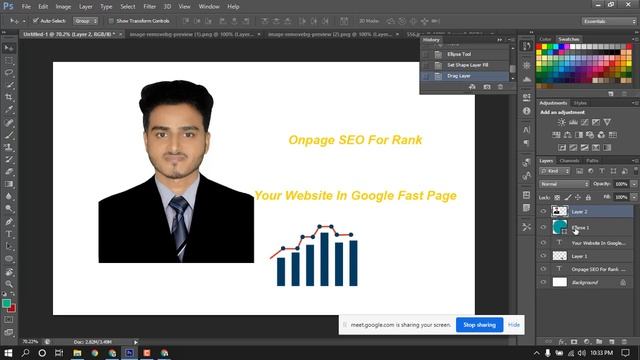The image size is (640, 360).
Task: Switch to the Styles tab
Action: (580, 103)
